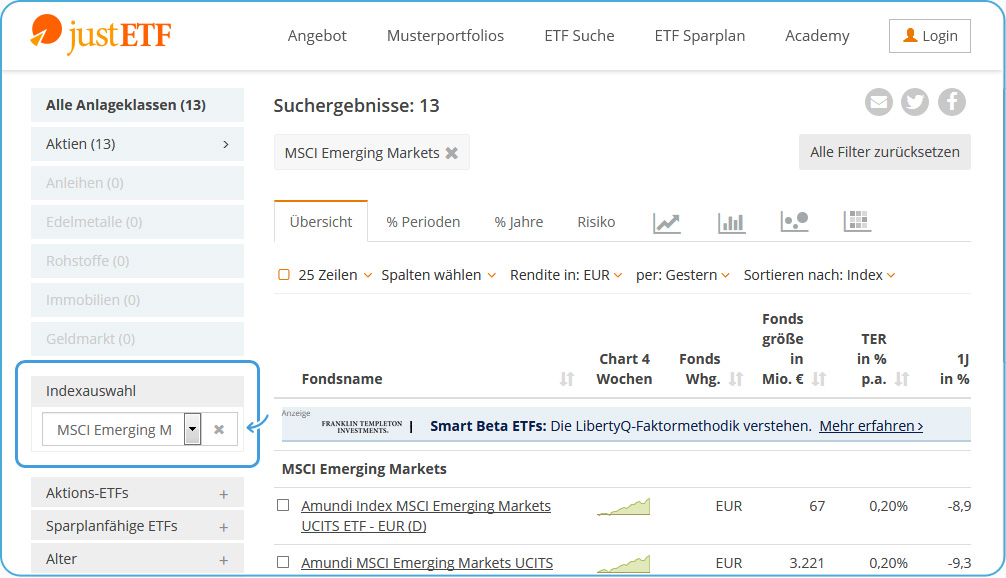Screen dimensions: 1006x578
Task: Open the ETF Suche menu
Action: click(x=579, y=36)
